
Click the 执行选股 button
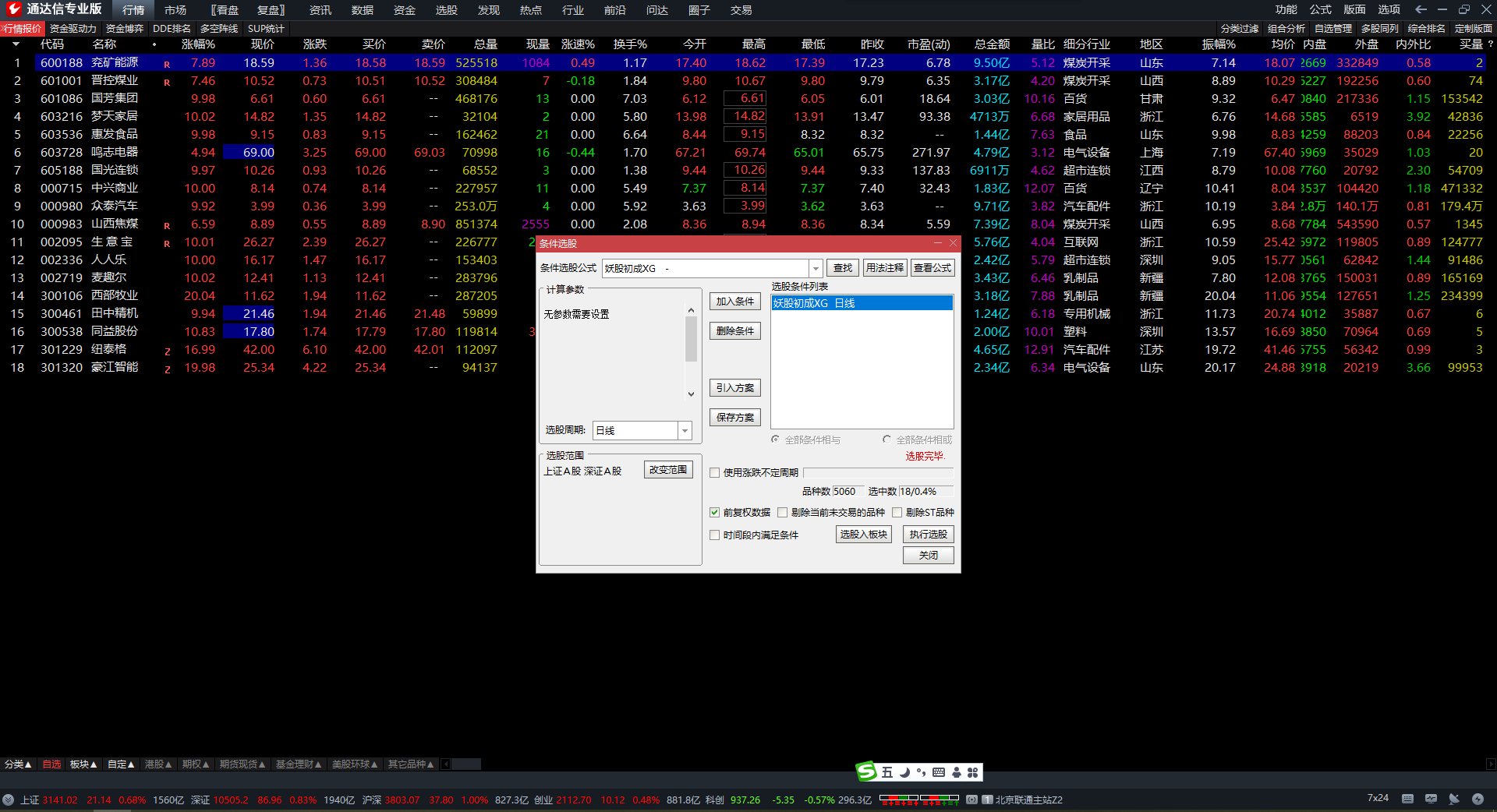928,535
